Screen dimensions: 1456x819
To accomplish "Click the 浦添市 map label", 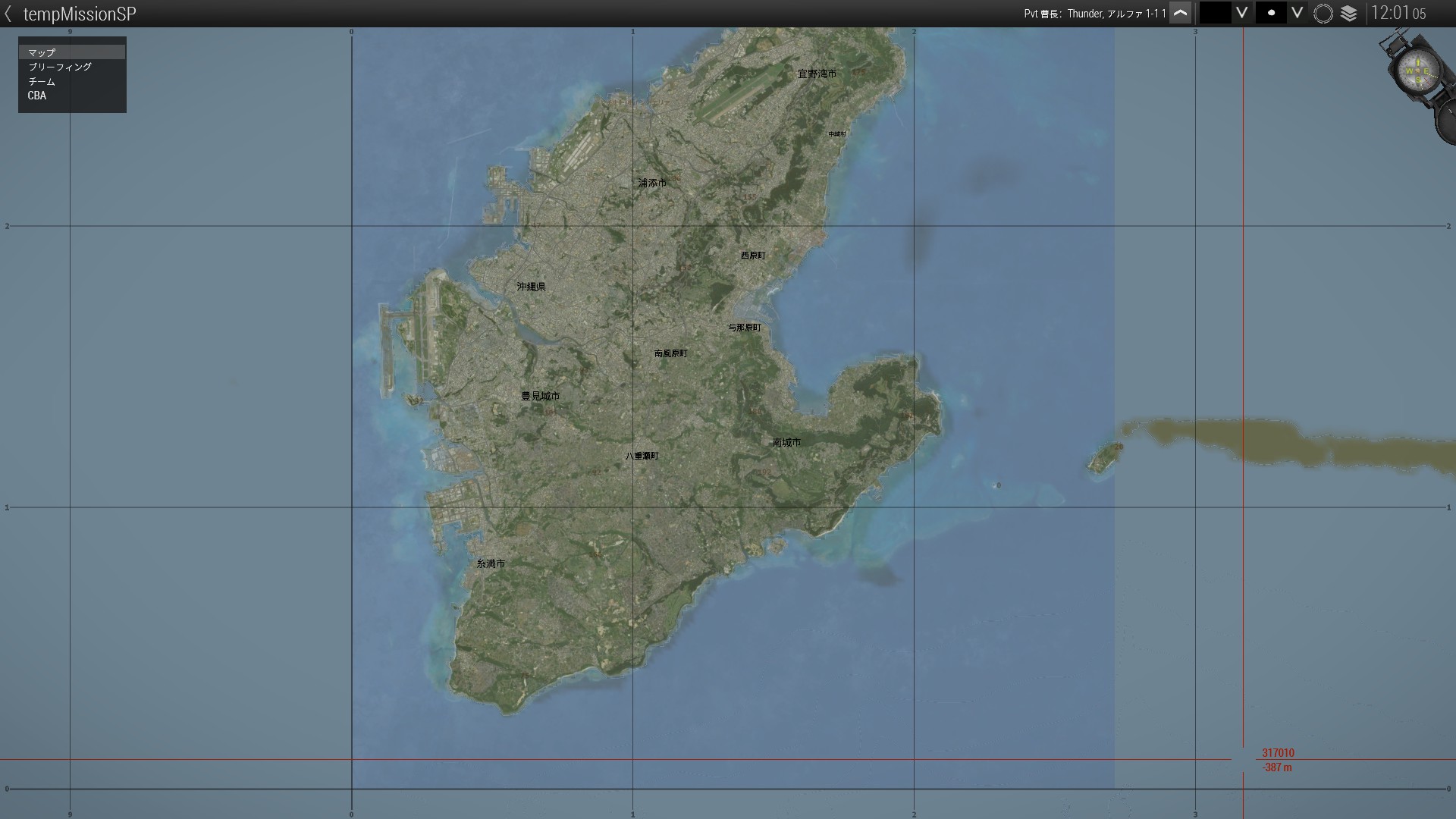I will (x=652, y=183).
